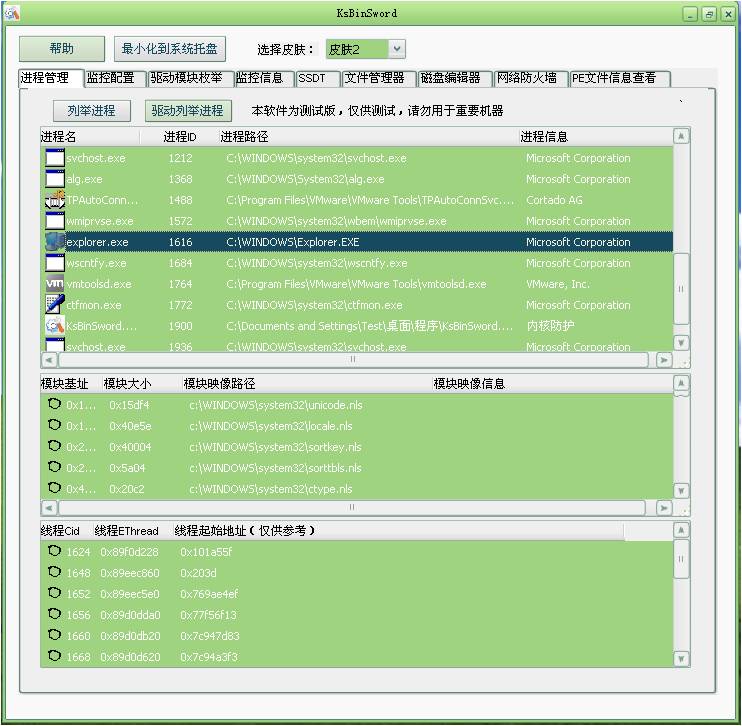This screenshot has width=742, height=726.
Task: Click the explorer.exe process icon
Action: 55,242
